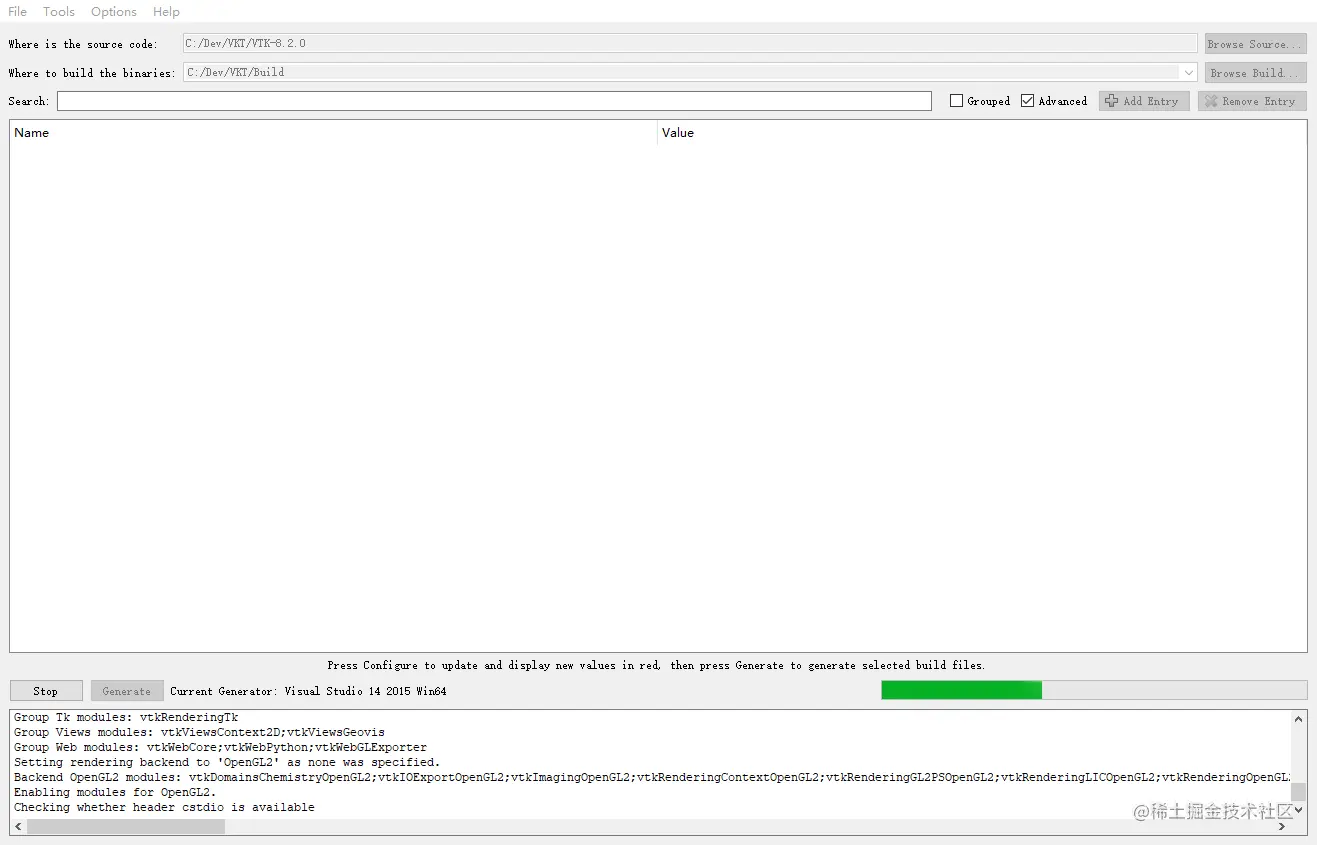Untick the Advanced checkbox
Screen dimensions: 1317x845
[x=1027, y=101]
